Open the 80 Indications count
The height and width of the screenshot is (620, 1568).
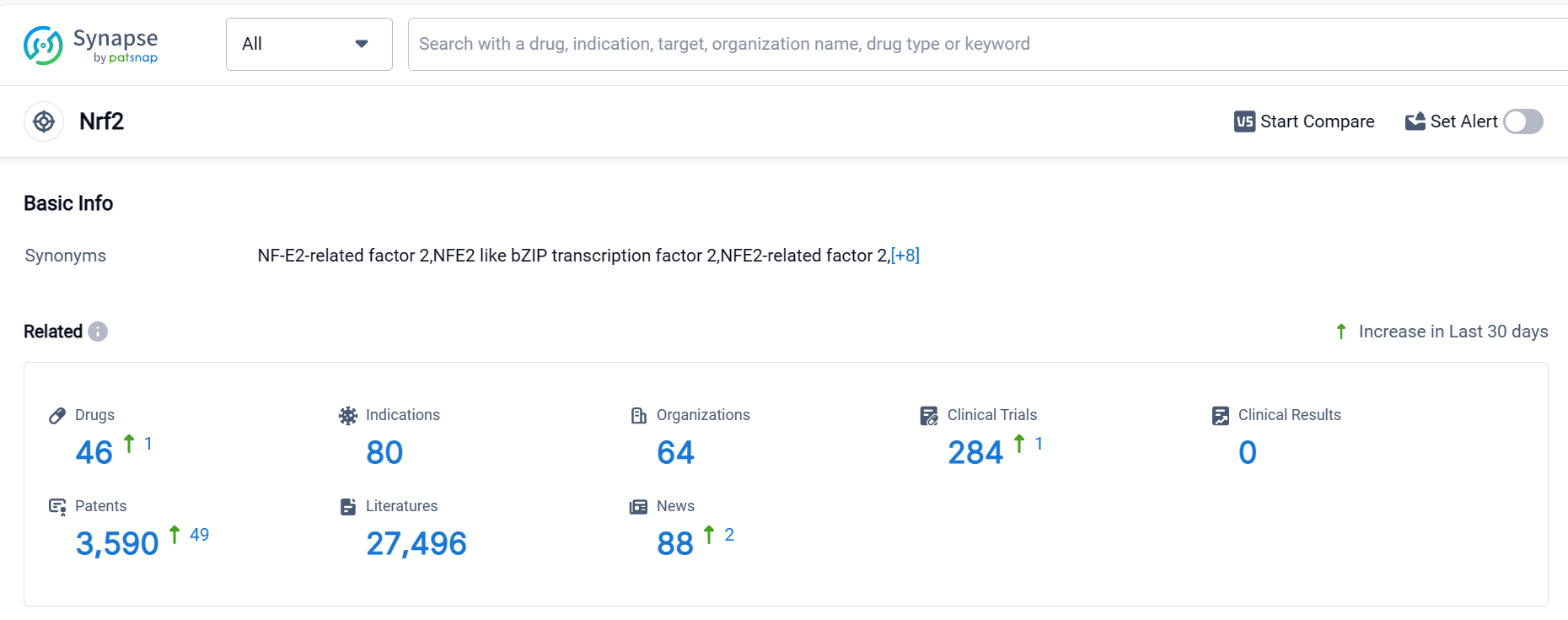point(384,453)
